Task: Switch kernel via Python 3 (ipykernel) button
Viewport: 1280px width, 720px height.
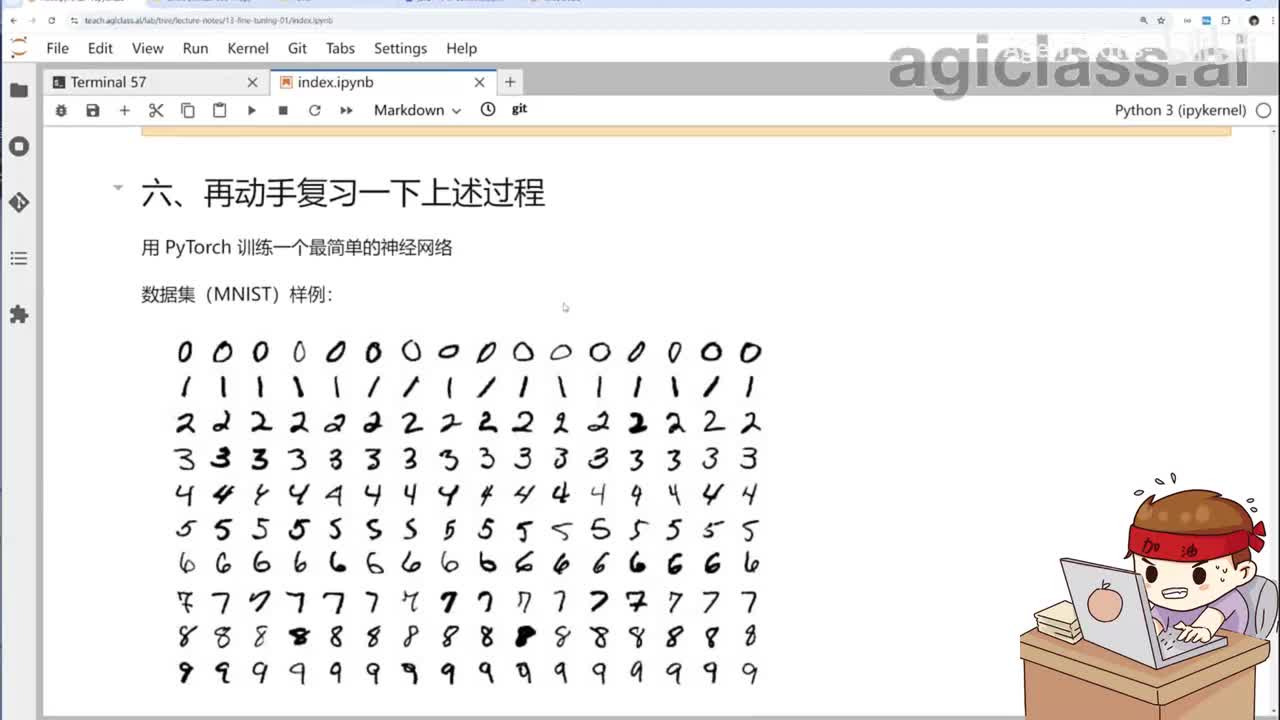Action: pos(1180,110)
